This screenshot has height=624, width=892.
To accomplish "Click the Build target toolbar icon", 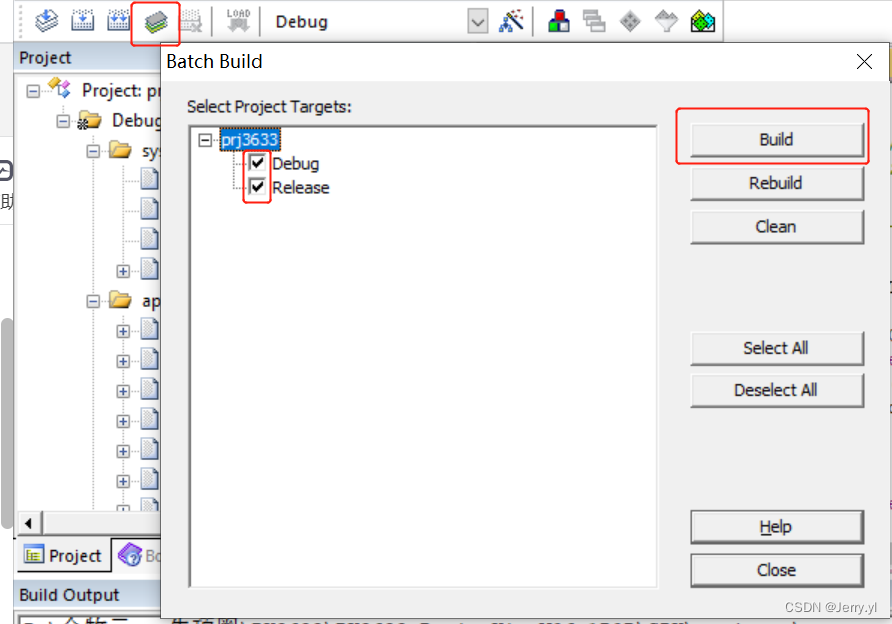I will (x=82, y=21).
